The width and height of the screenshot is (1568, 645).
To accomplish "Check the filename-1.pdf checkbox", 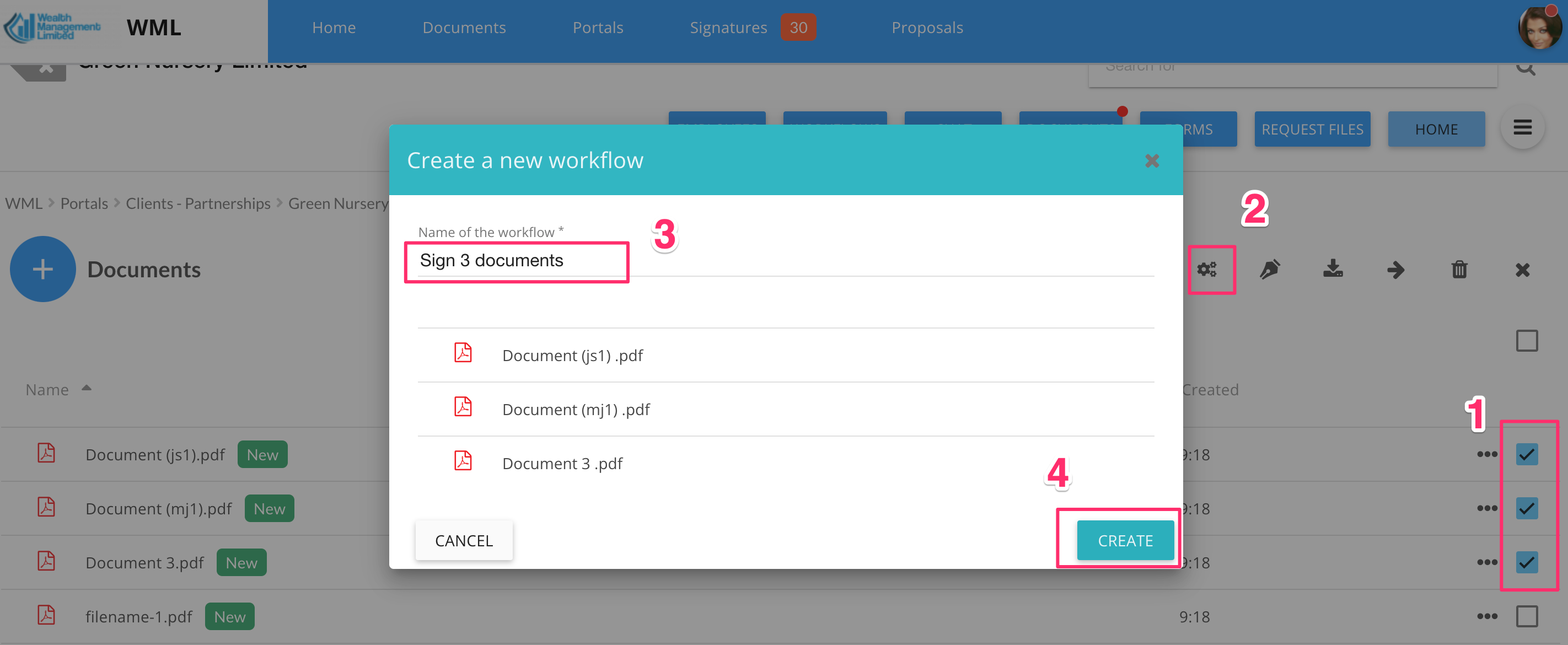I will pyautogui.click(x=1526, y=616).
